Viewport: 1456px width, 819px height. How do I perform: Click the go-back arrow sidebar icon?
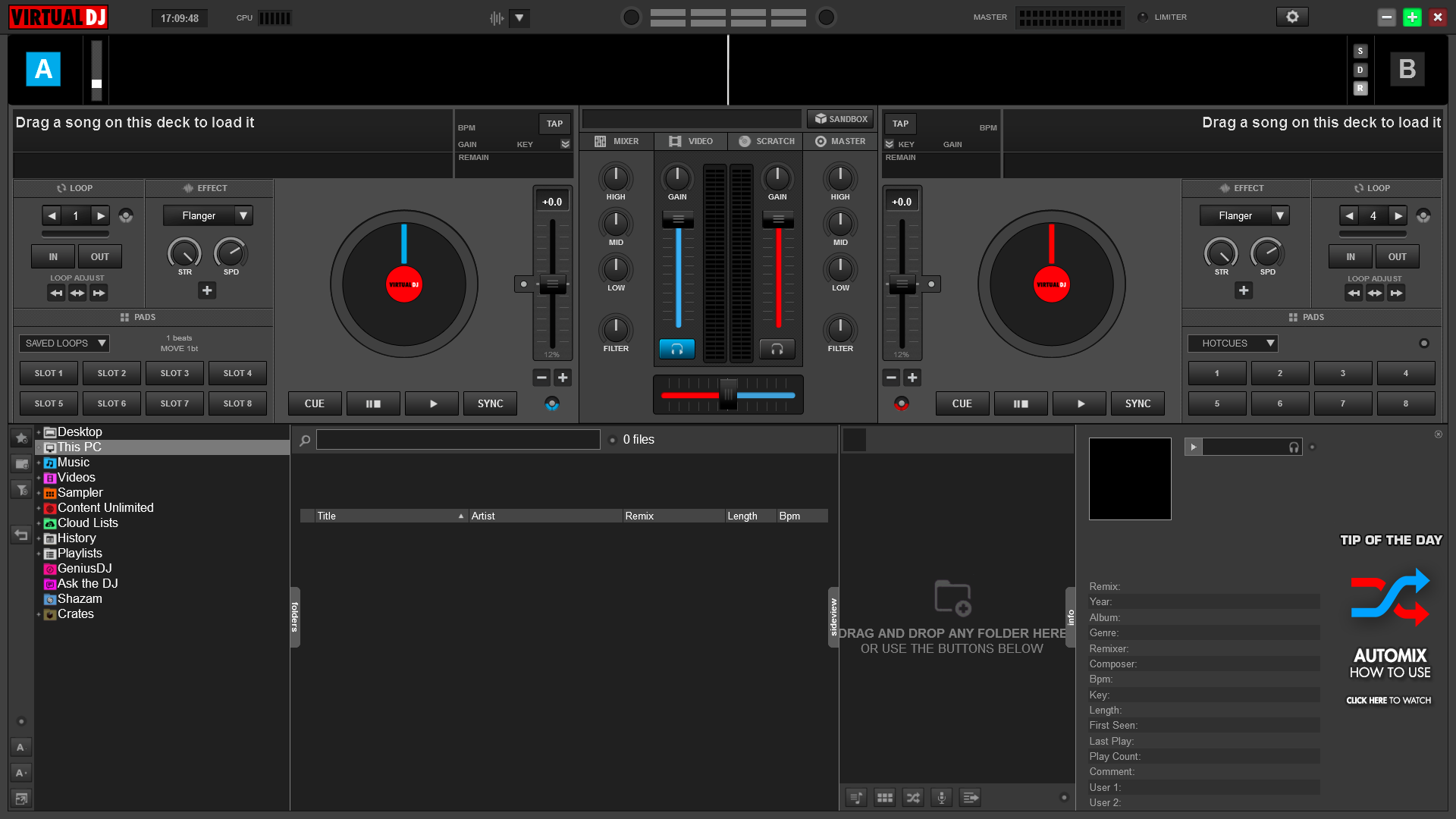21,535
